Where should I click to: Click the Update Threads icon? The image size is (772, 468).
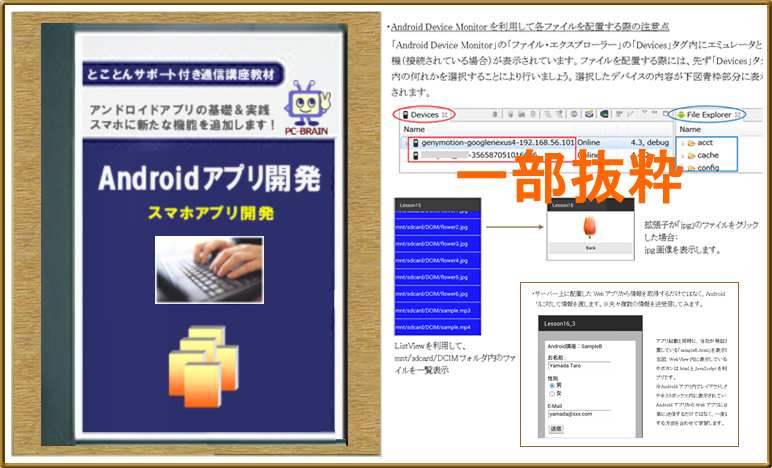[547, 115]
